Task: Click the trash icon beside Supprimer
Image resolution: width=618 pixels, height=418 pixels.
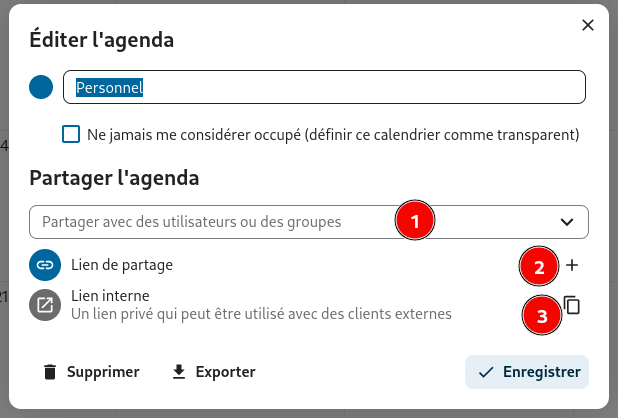Action: point(50,372)
